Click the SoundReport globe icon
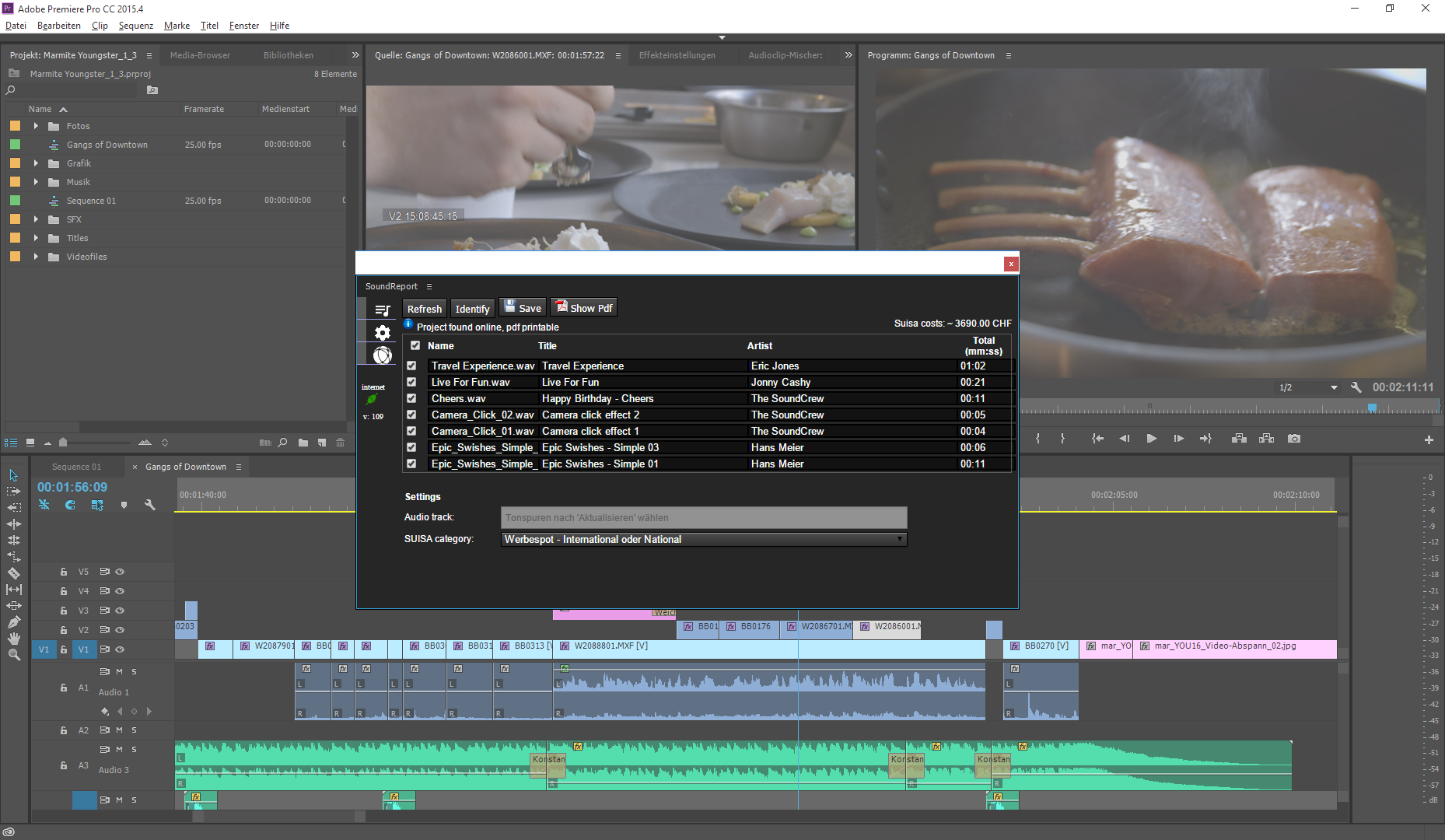Viewport: 1445px width, 840px height. [382, 355]
